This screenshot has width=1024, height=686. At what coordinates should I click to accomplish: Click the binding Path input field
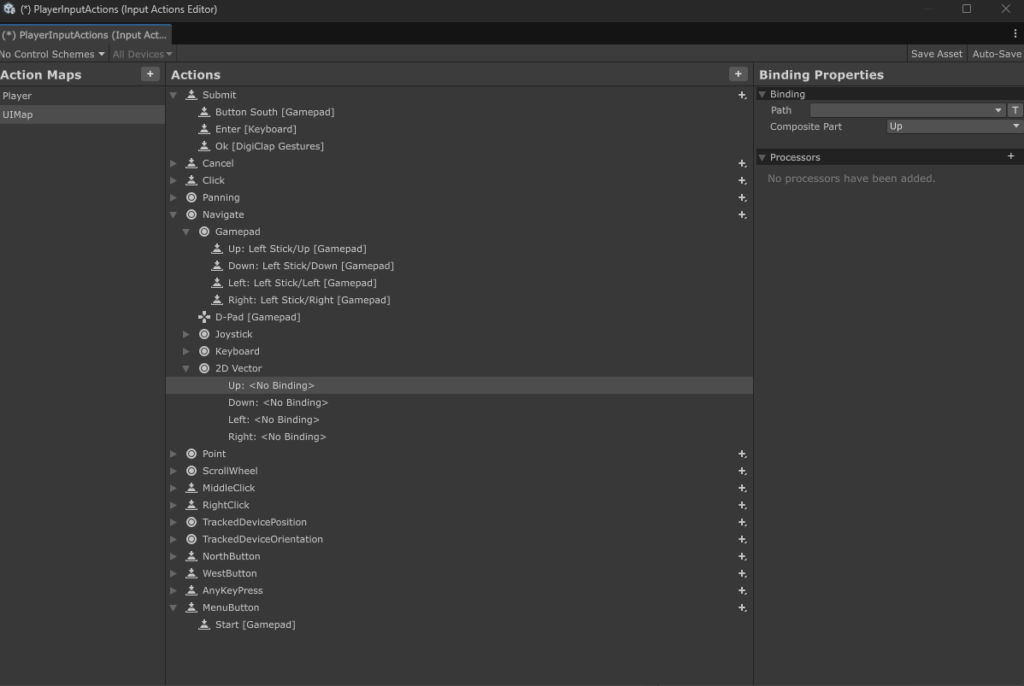pyautogui.click(x=905, y=110)
